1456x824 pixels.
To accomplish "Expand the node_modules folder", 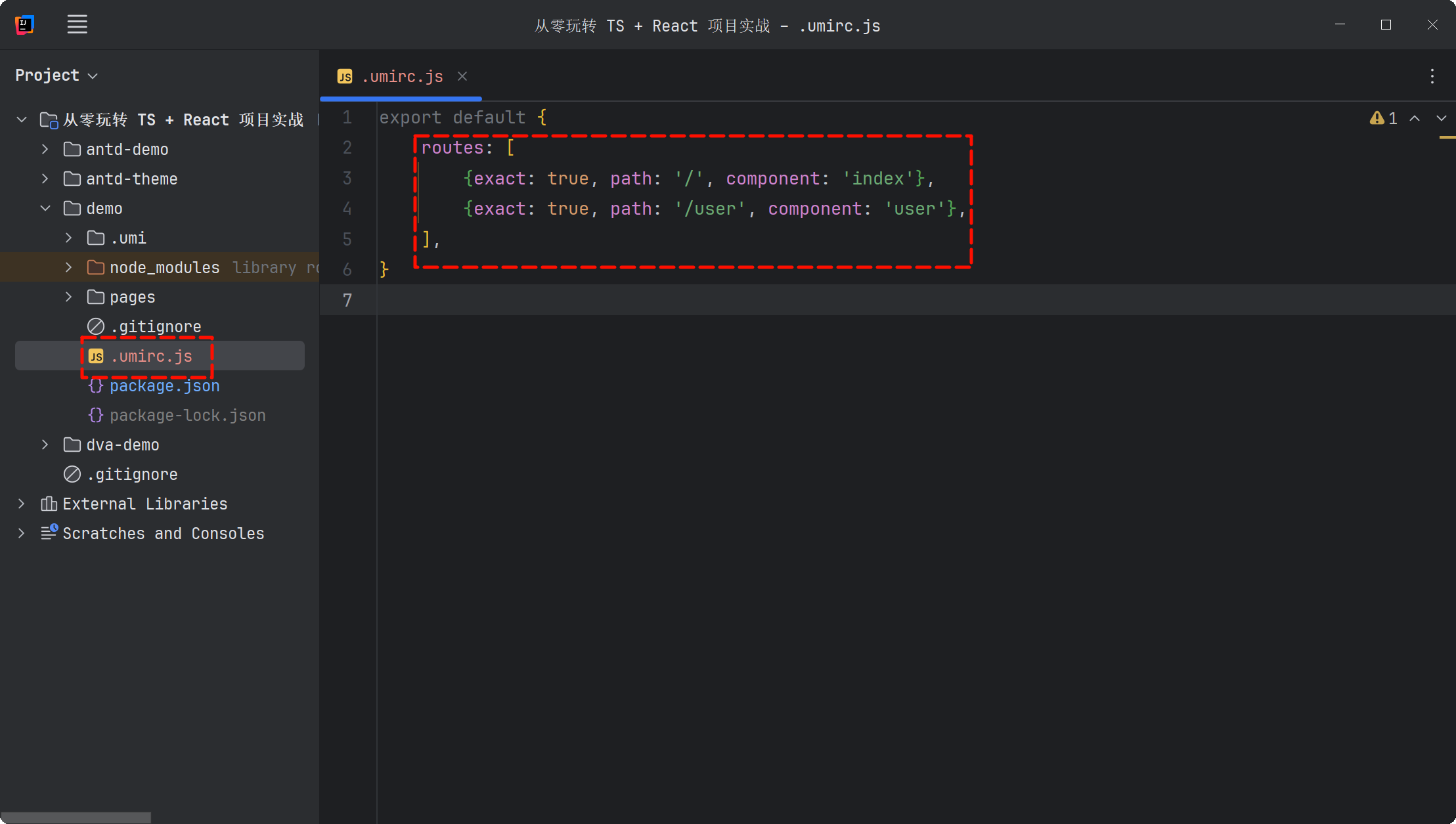I will point(68,267).
